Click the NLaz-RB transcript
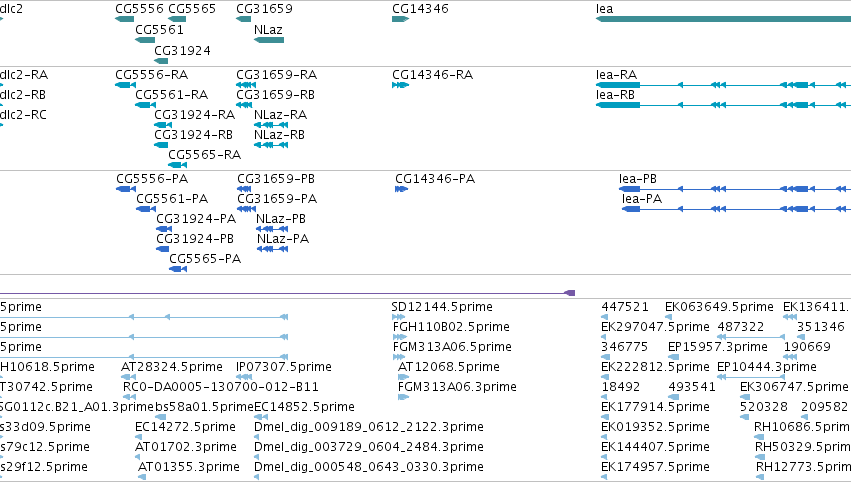 271,145
